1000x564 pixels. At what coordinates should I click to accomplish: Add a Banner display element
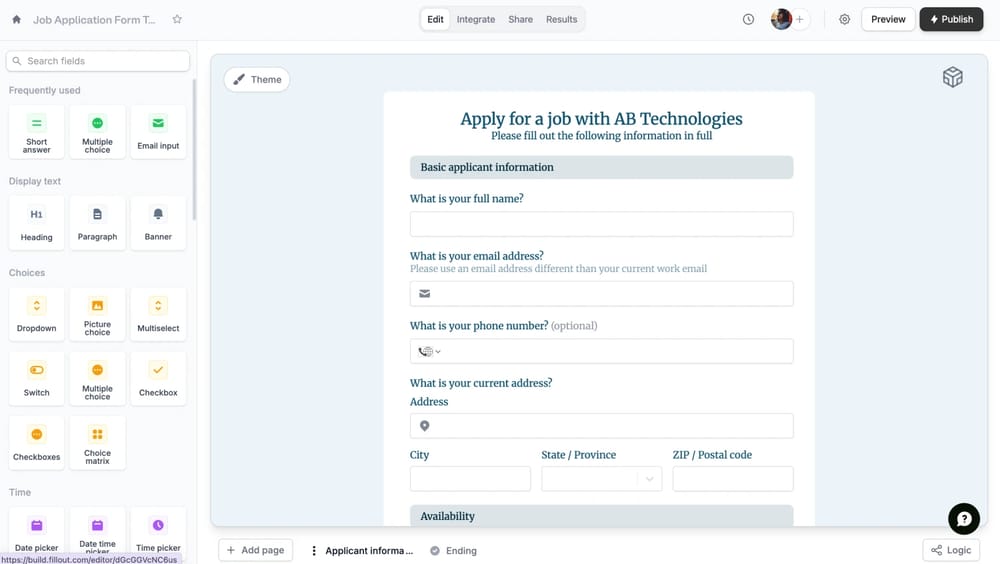point(158,222)
